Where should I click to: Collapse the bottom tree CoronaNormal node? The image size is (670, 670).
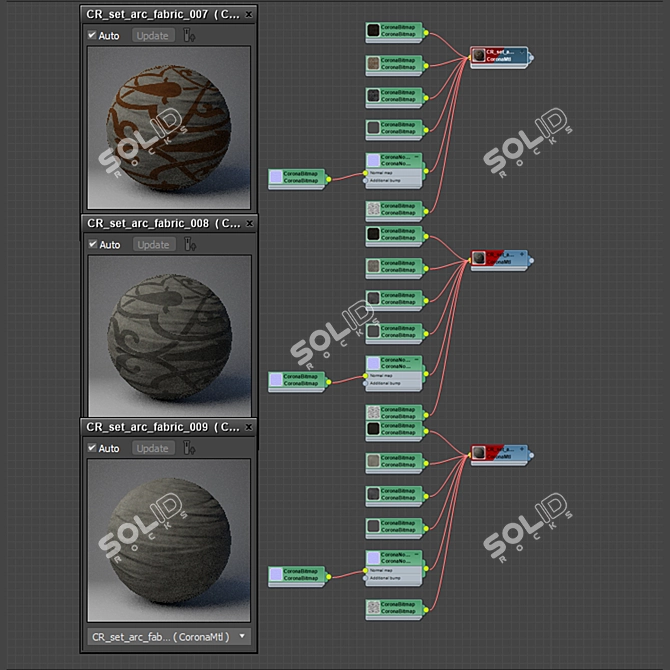pos(416,554)
